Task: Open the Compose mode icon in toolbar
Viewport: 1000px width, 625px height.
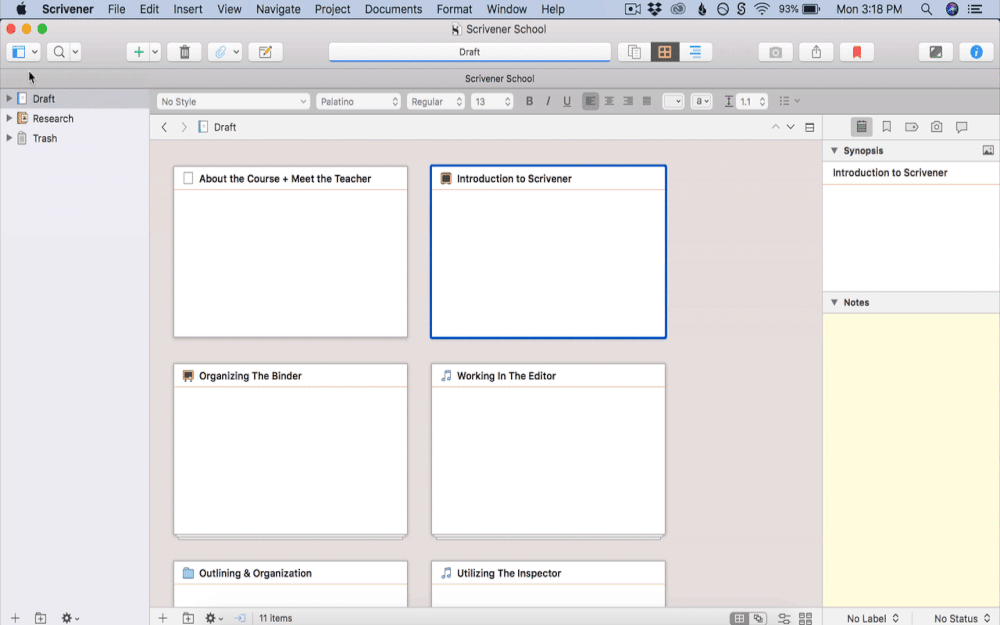Action: point(935,52)
